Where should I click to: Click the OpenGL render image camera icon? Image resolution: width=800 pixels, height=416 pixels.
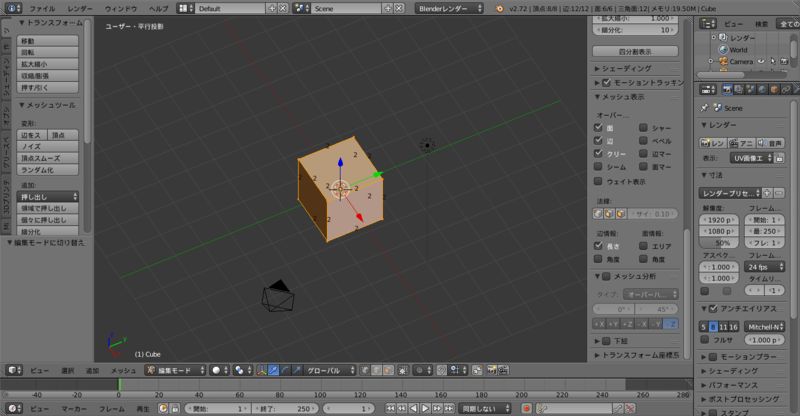click(x=492, y=370)
